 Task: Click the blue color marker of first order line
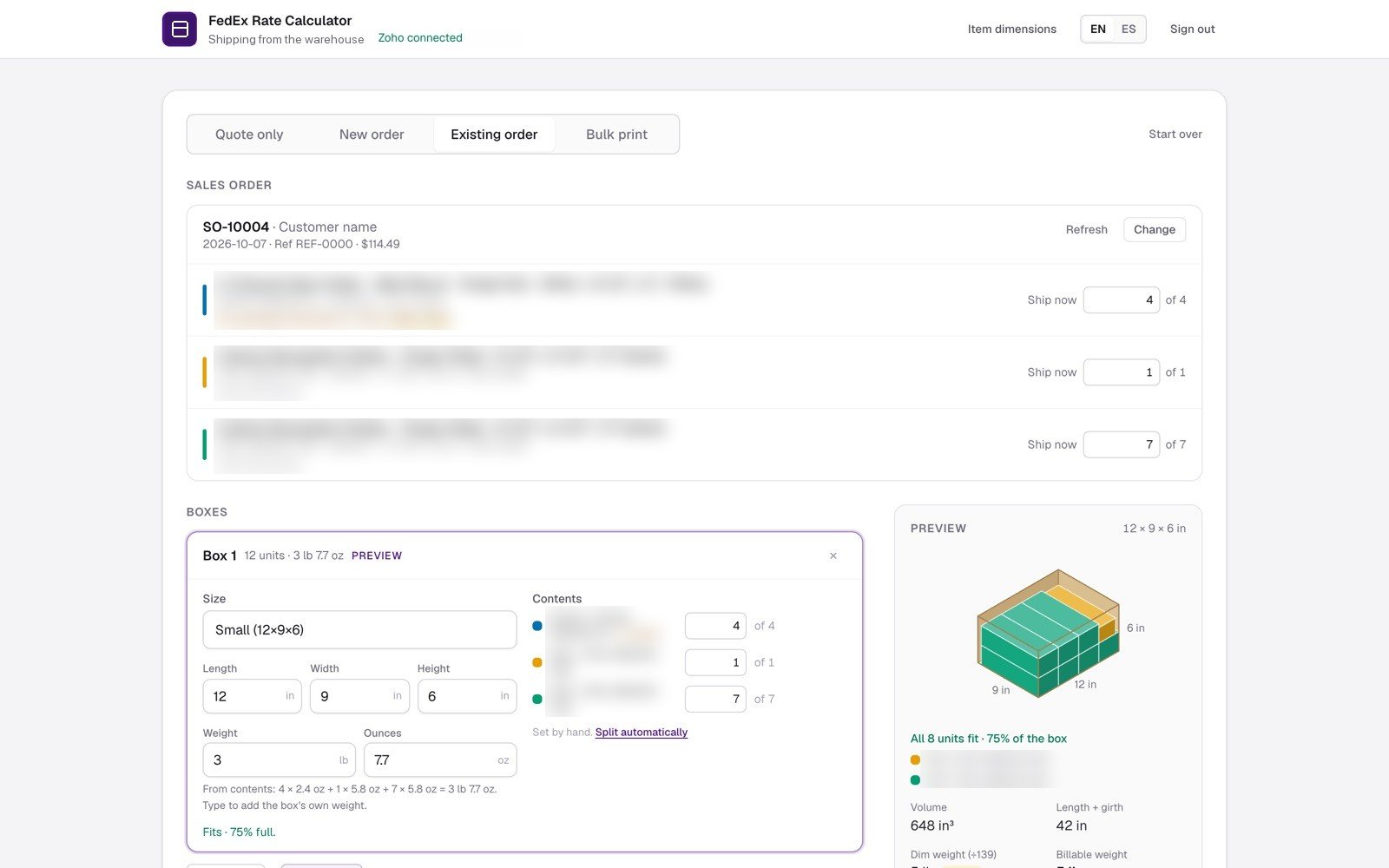pos(204,299)
